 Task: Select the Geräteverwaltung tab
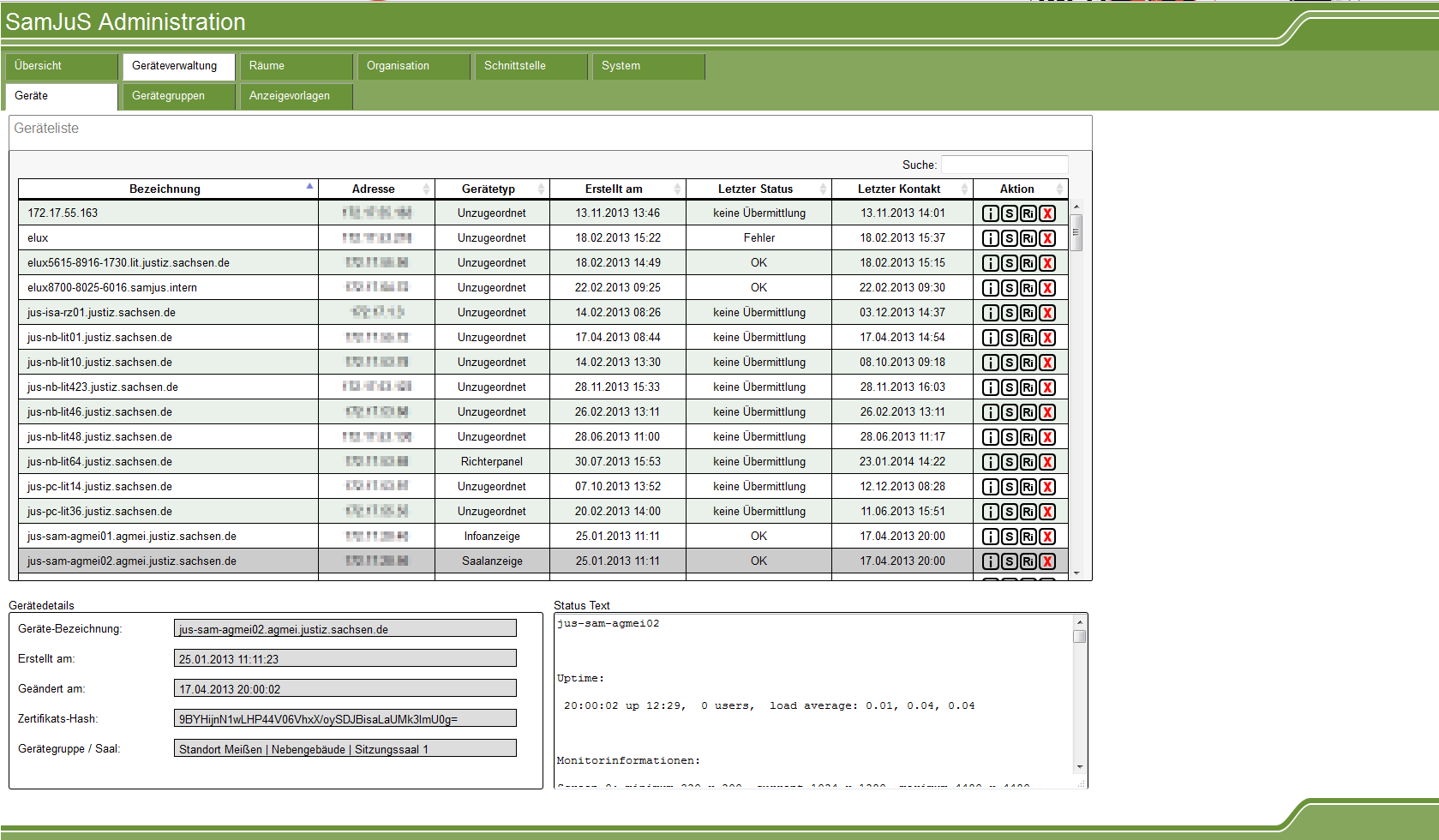[x=178, y=66]
